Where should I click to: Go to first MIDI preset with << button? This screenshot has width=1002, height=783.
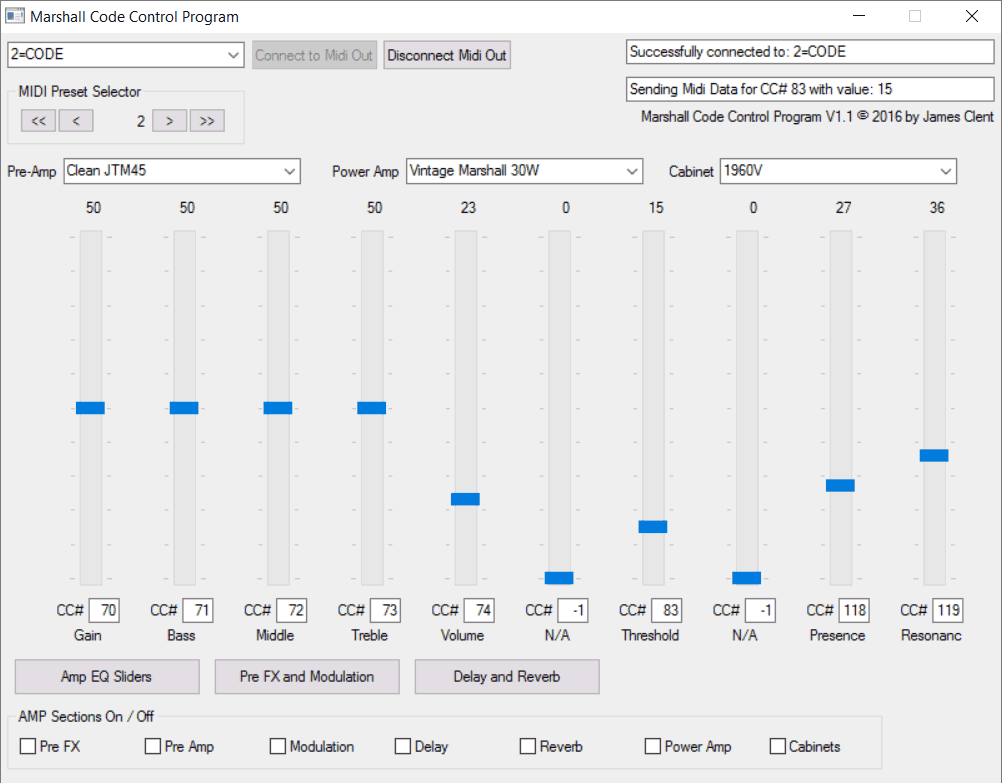[x=37, y=121]
